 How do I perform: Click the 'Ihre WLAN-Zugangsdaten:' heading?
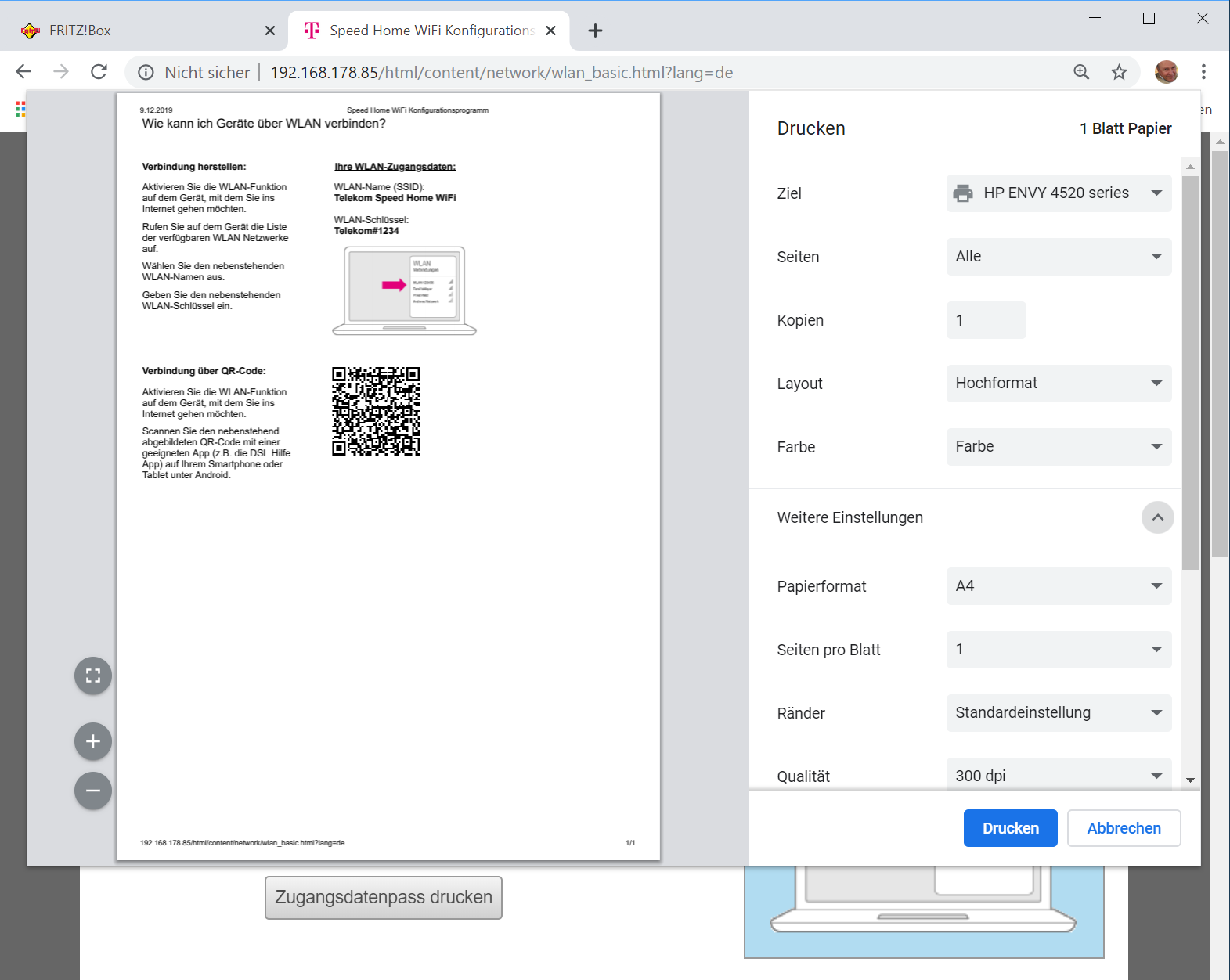coord(395,167)
